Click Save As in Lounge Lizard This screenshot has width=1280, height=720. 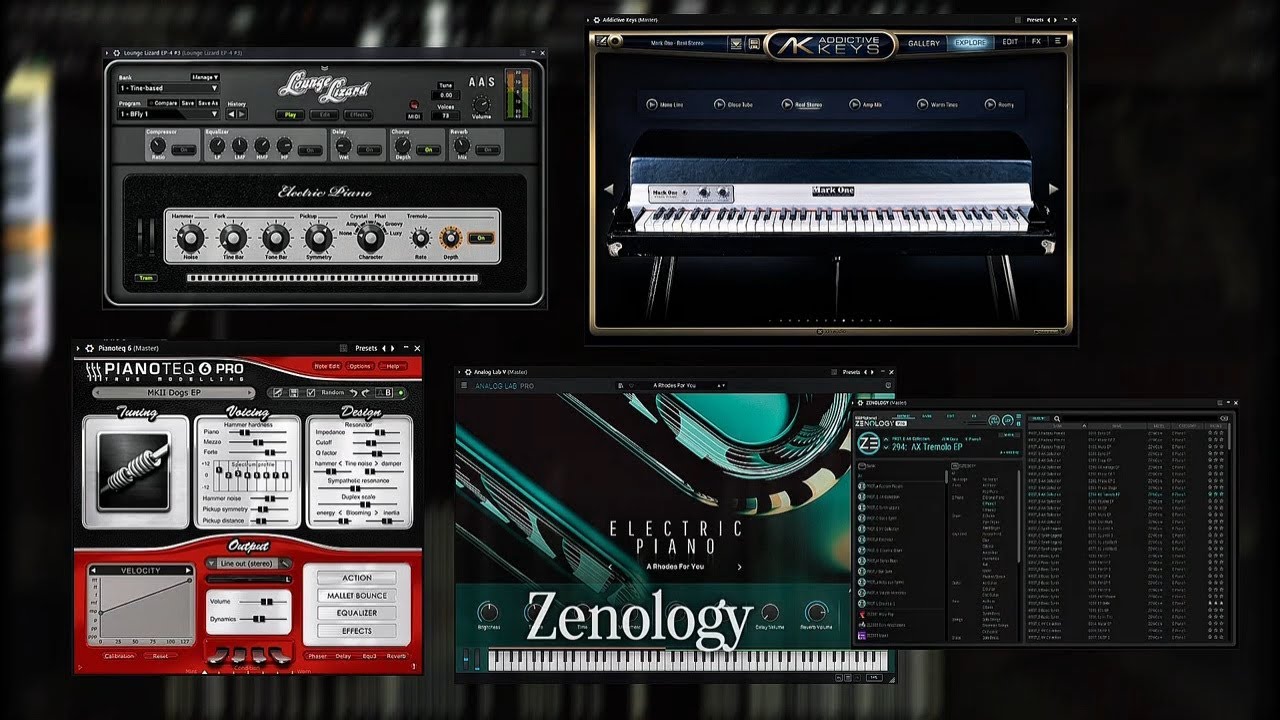(x=208, y=103)
